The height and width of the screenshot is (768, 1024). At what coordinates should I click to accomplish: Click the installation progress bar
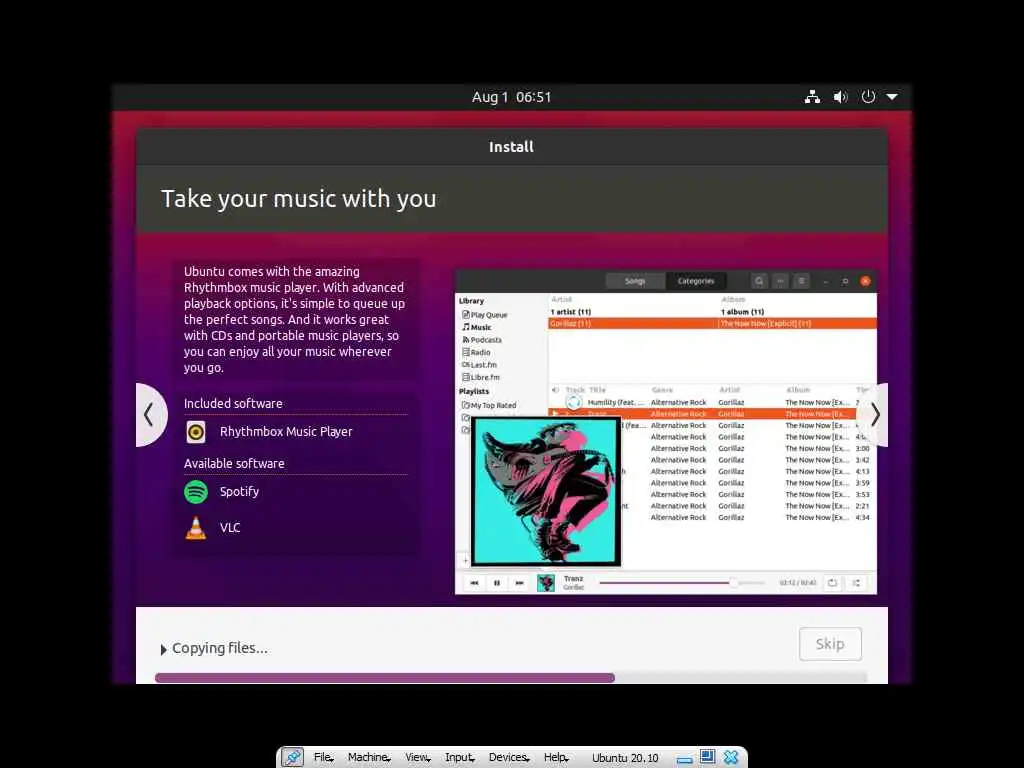pos(511,678)
